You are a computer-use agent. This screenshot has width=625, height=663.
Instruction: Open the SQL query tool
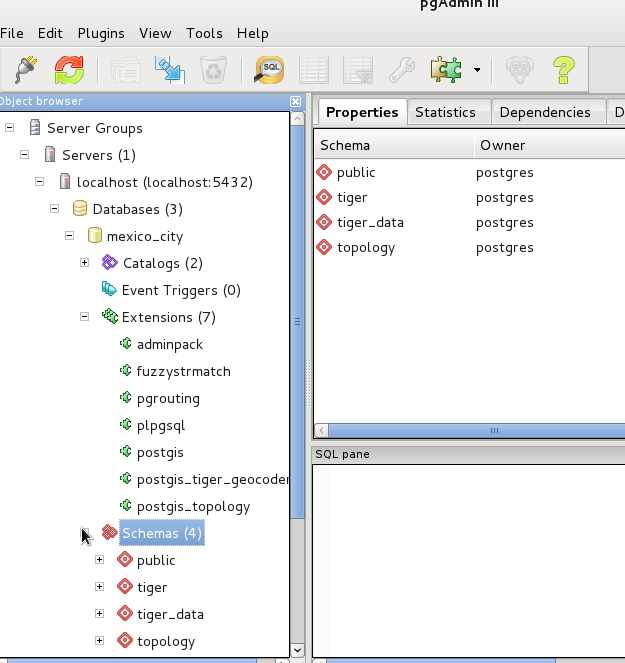tap(269, 70)
